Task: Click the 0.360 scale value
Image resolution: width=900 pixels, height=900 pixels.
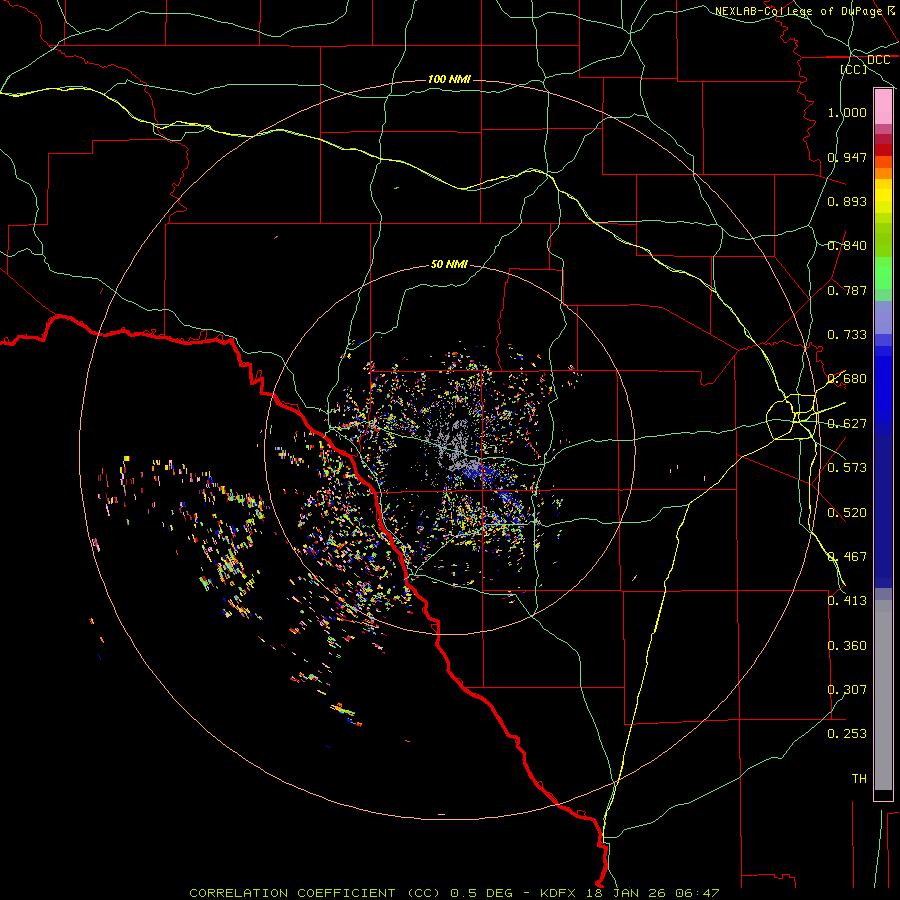Action: pos(847,646)
